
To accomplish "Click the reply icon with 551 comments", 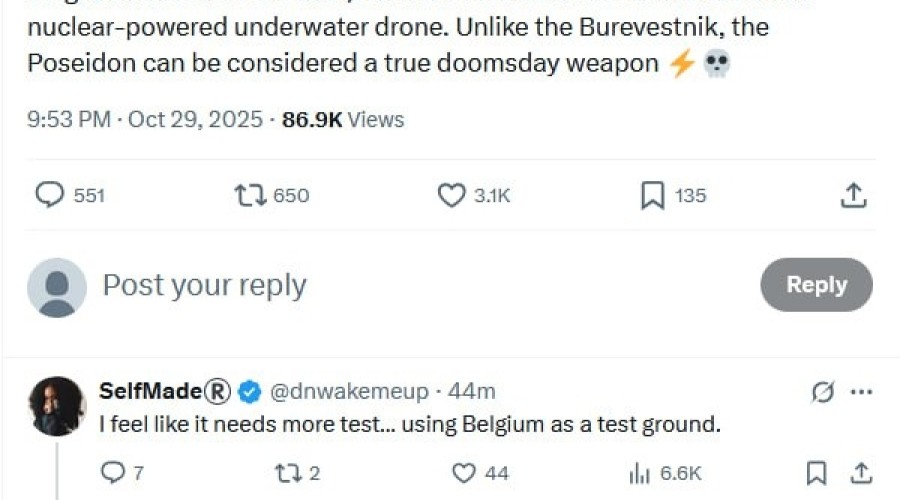I will [50, 195].
